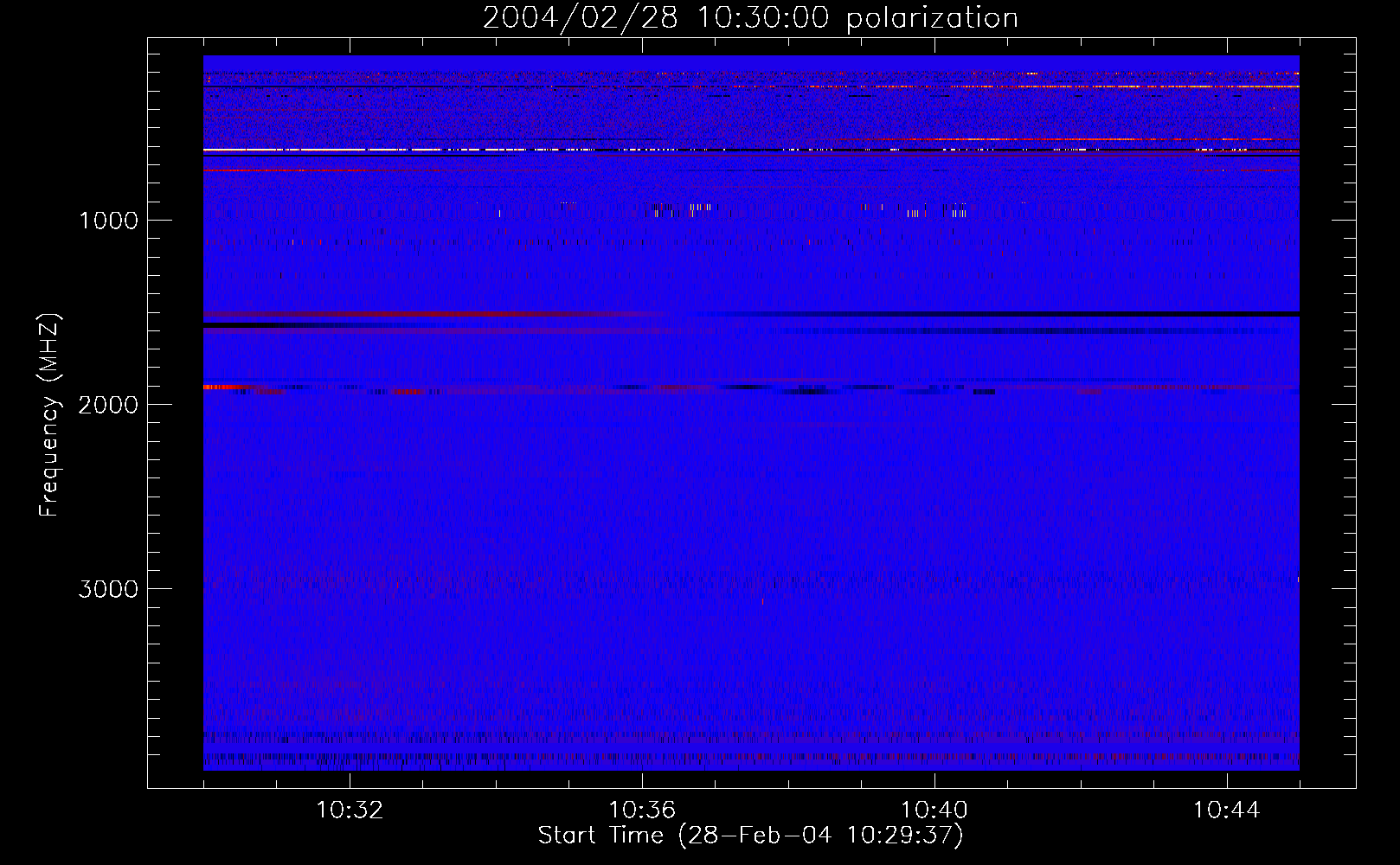Select the 2000 frequency tick label

pos(108,405)
